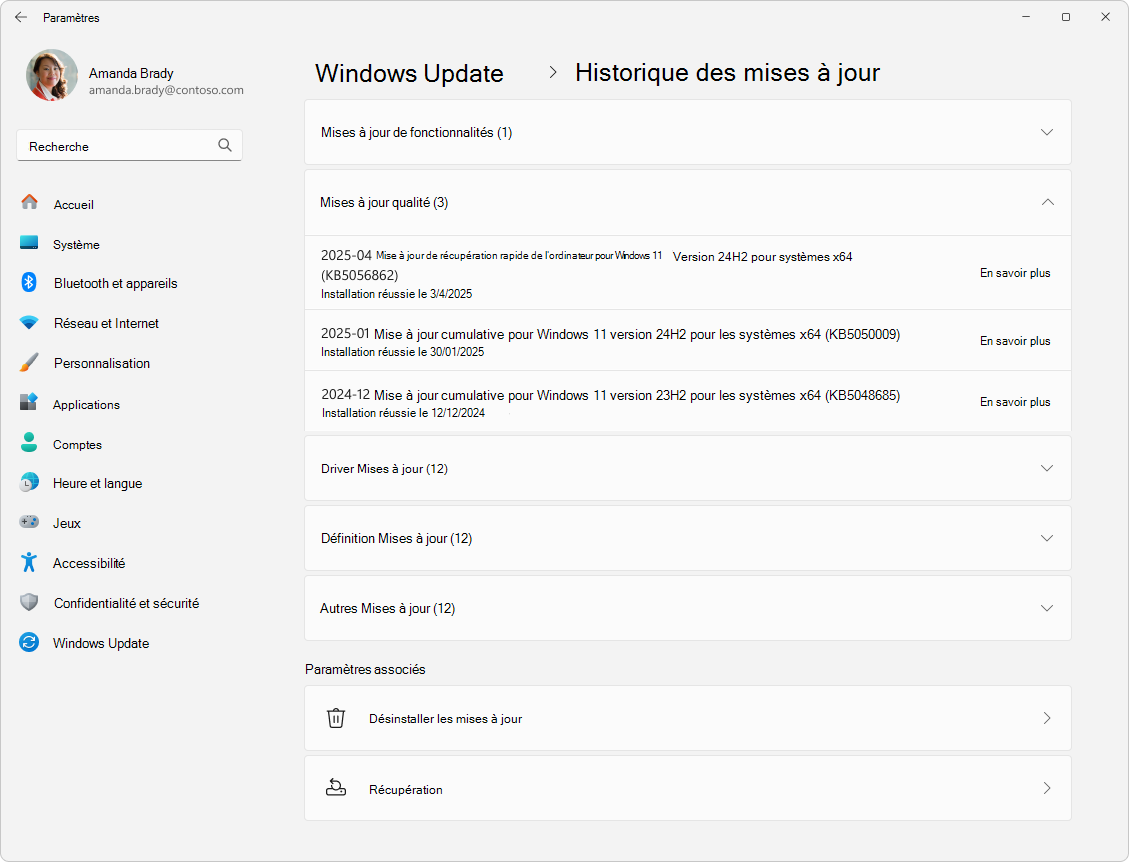Select Accessibilité label in sidebar
The height and width of the screenshot is (862, 1129).
click(89, 563)
